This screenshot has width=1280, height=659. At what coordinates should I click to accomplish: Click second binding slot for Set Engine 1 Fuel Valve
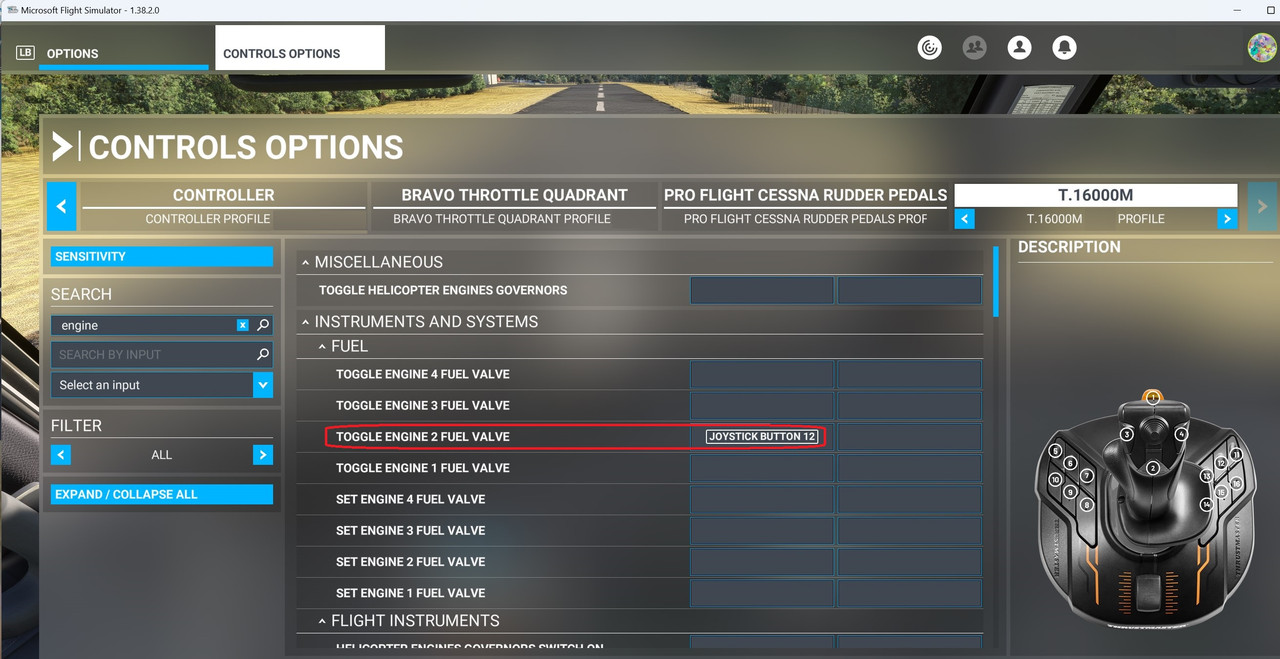click(909, 592)
